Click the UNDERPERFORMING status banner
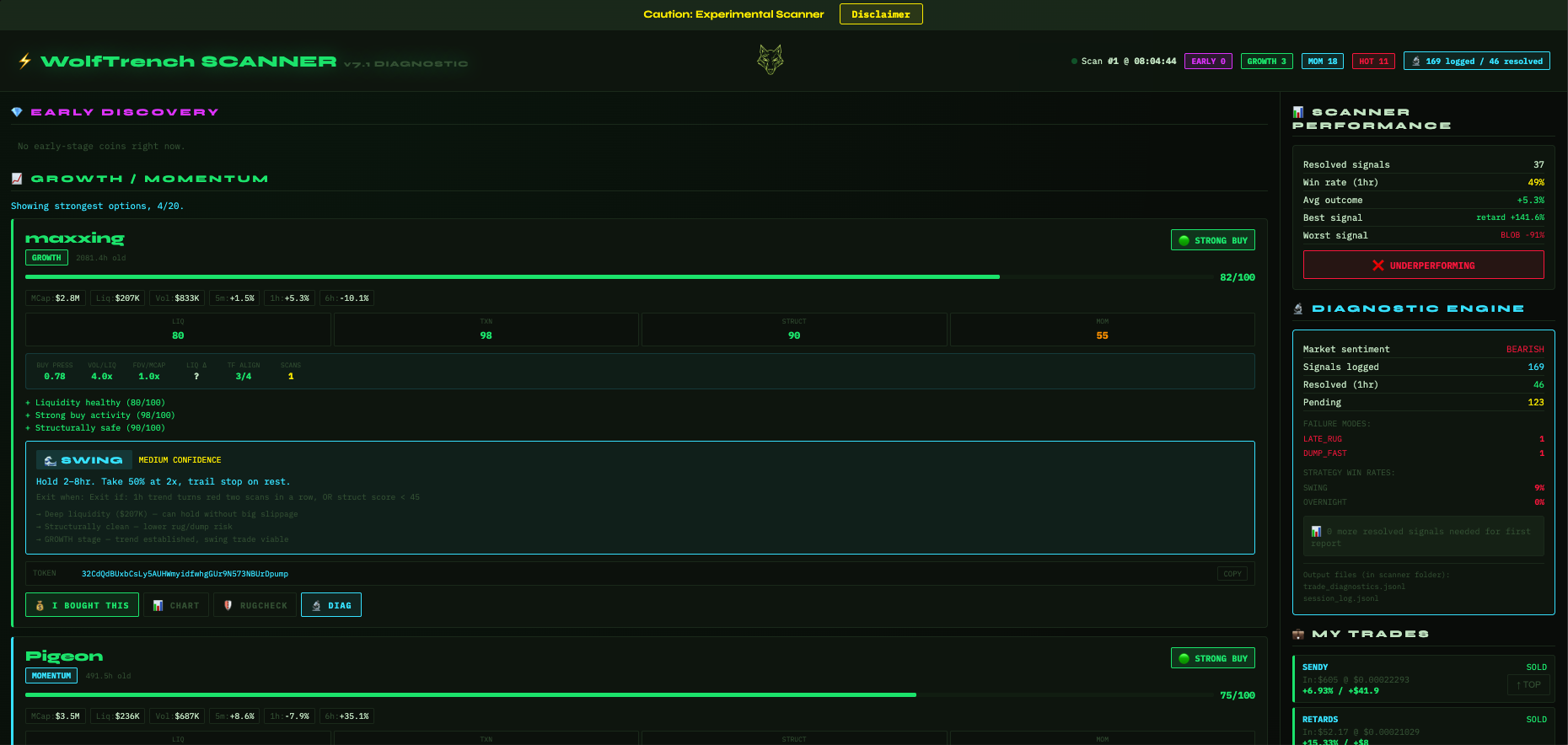 1423,265
